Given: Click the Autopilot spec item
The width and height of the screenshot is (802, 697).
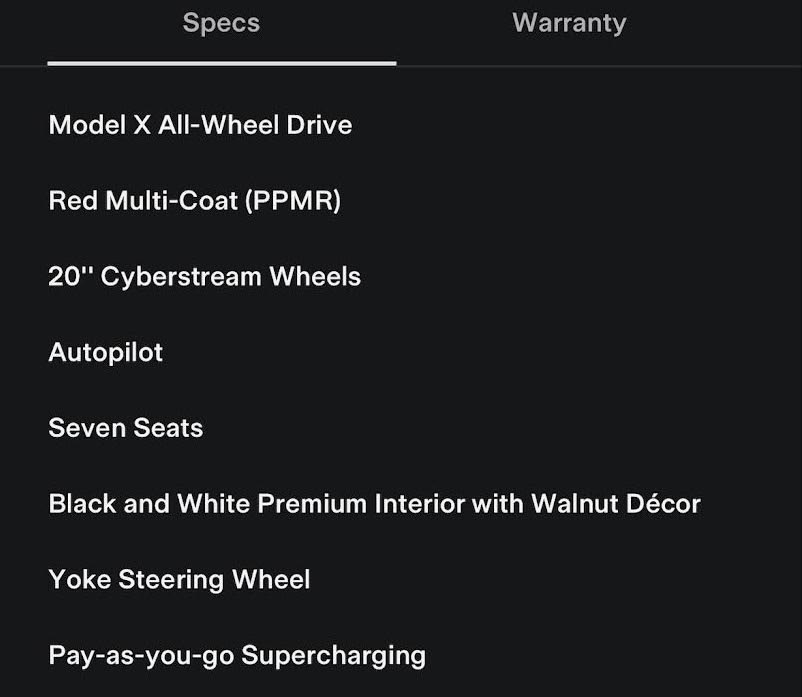Looking at the screenshot, I should (105, 353).
